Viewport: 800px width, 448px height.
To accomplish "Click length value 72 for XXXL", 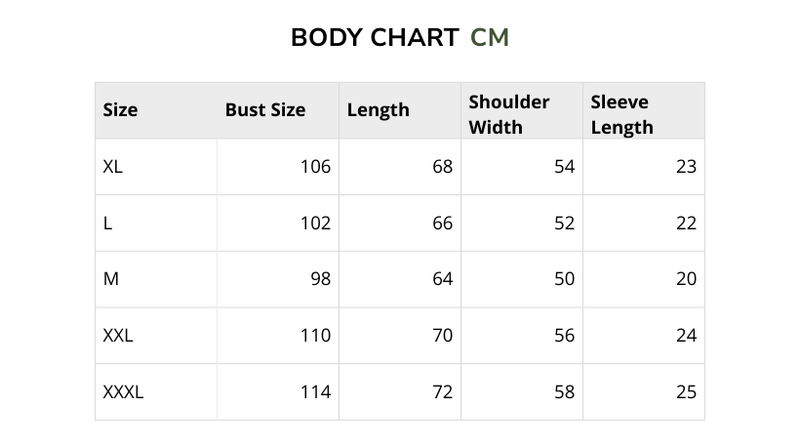I will (442, 392).
